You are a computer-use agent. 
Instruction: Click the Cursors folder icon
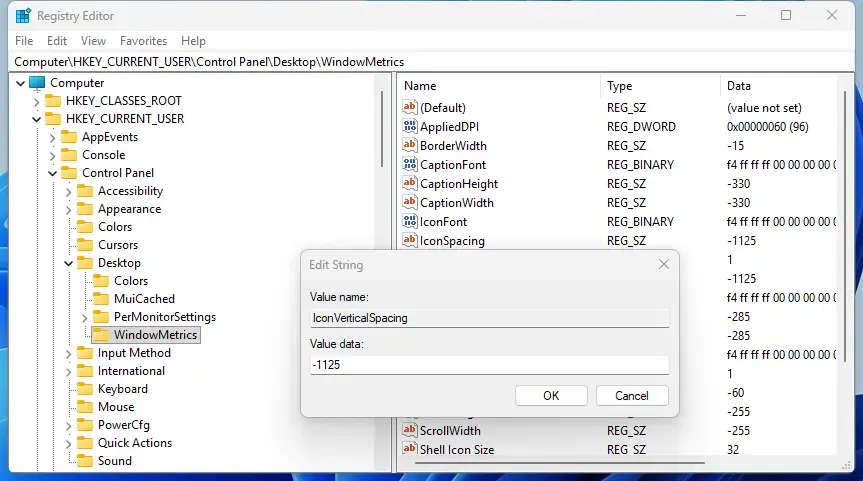pos(85,245)
